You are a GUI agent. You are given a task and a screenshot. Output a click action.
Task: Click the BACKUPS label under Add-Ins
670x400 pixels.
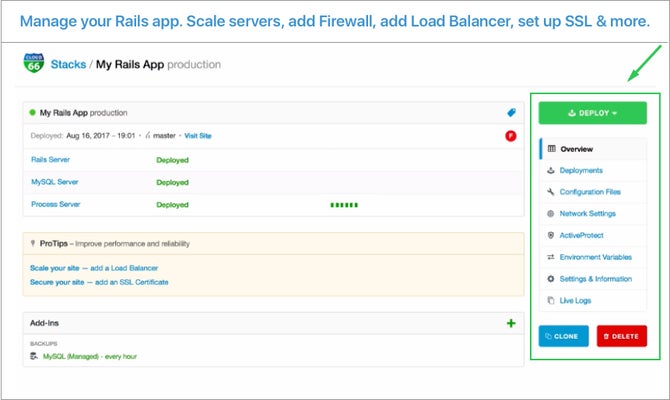pyautogui.click(x=44, y=344)
